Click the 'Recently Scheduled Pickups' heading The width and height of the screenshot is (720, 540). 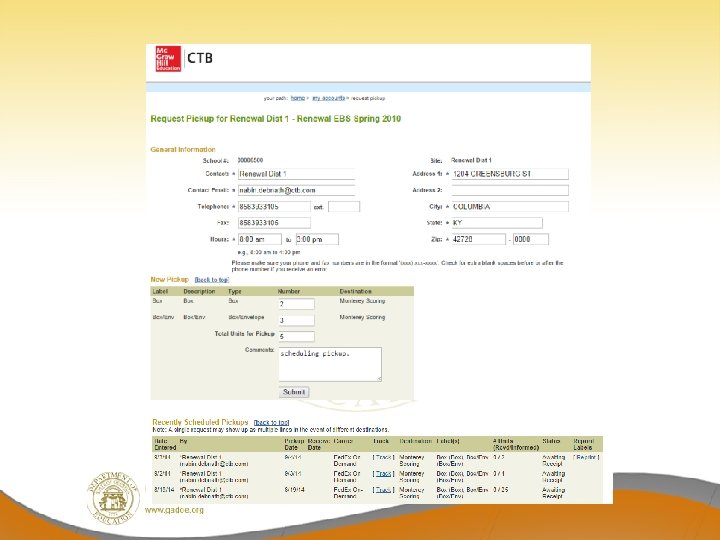click(200, 422)
